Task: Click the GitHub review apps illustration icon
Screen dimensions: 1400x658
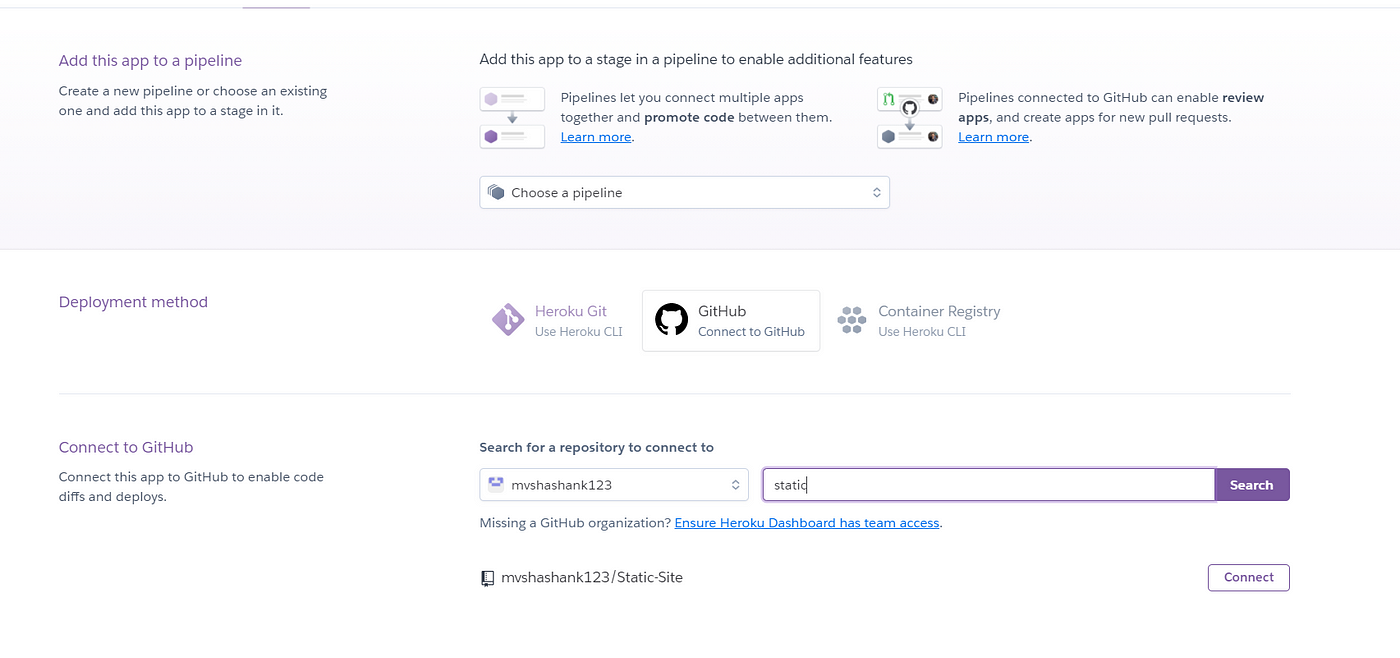Action: tap(910, 118)
